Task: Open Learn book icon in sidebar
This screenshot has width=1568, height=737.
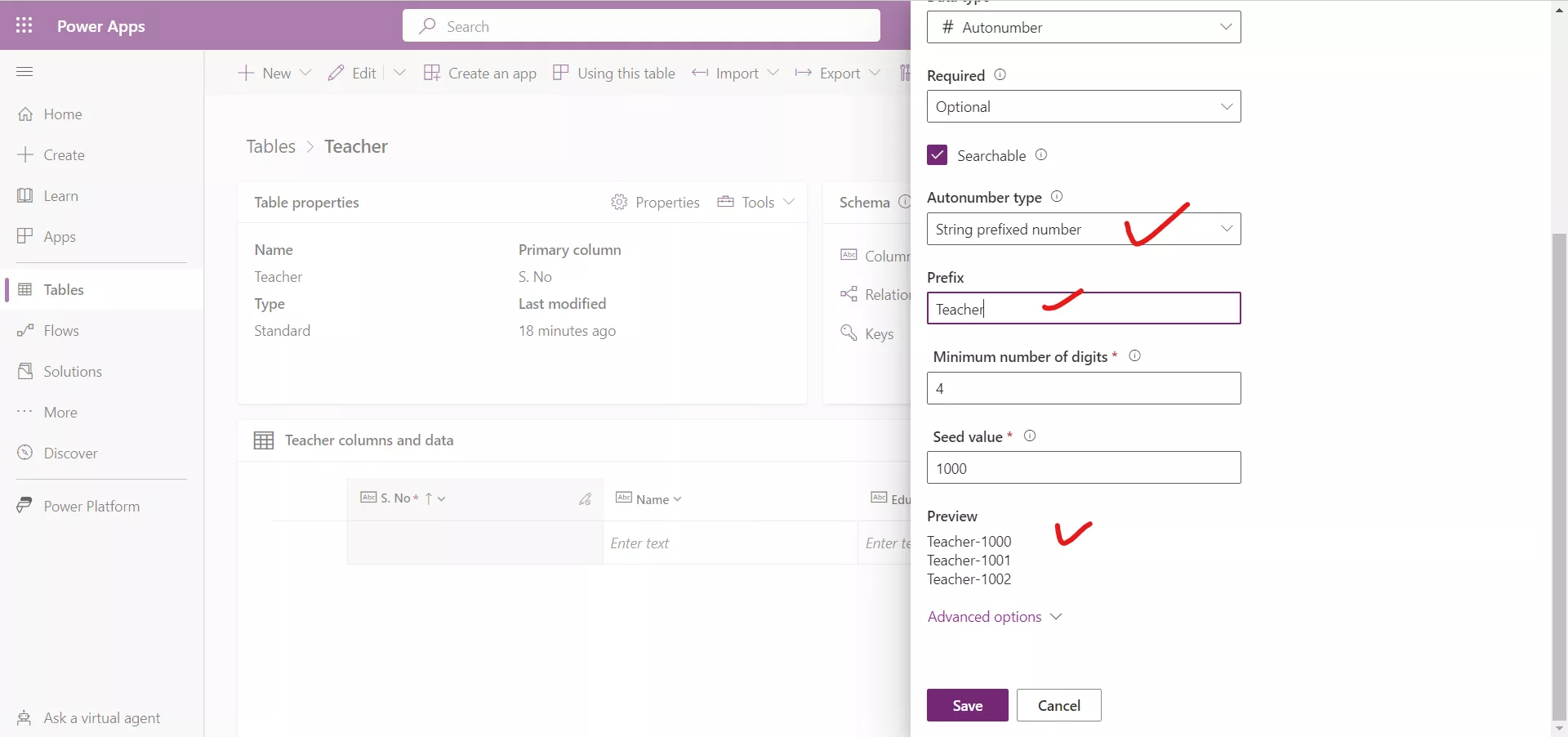Action: (x=25, y=195)
